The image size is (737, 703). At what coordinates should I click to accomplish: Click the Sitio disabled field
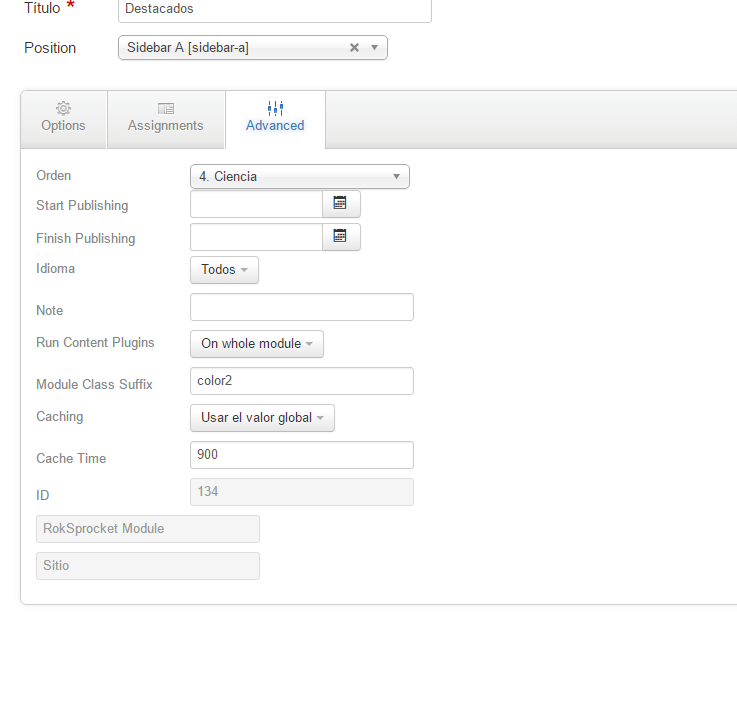148,566
